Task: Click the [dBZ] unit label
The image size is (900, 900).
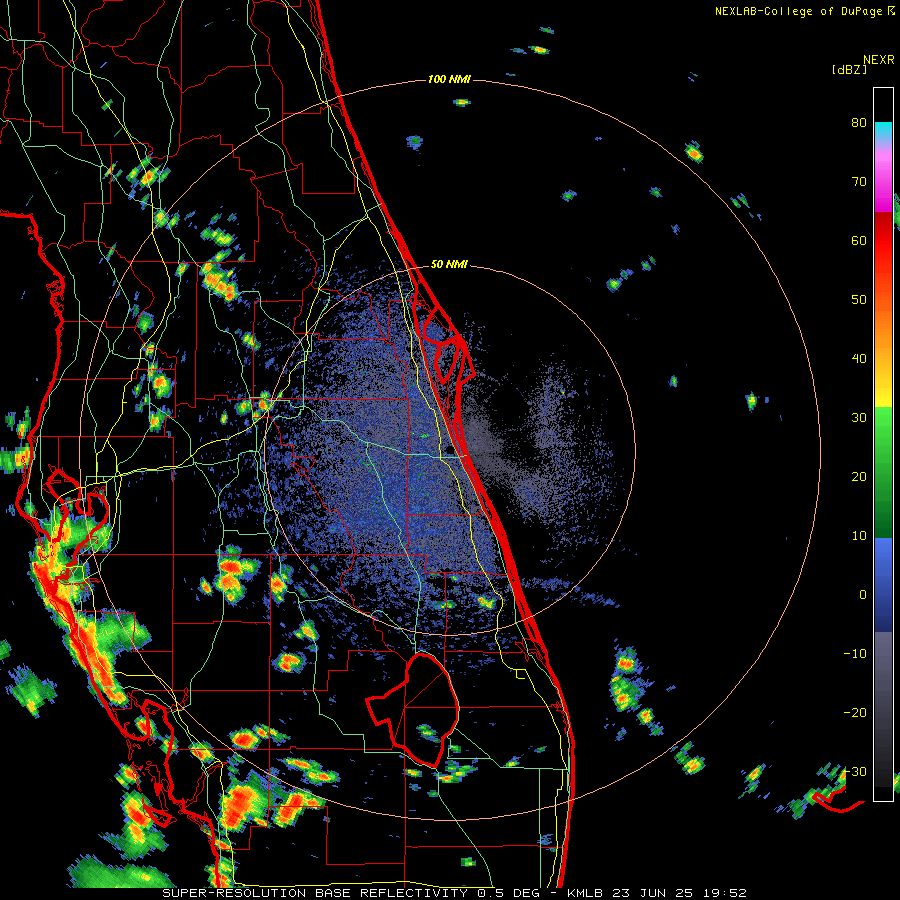Action: tap(849, 69)
